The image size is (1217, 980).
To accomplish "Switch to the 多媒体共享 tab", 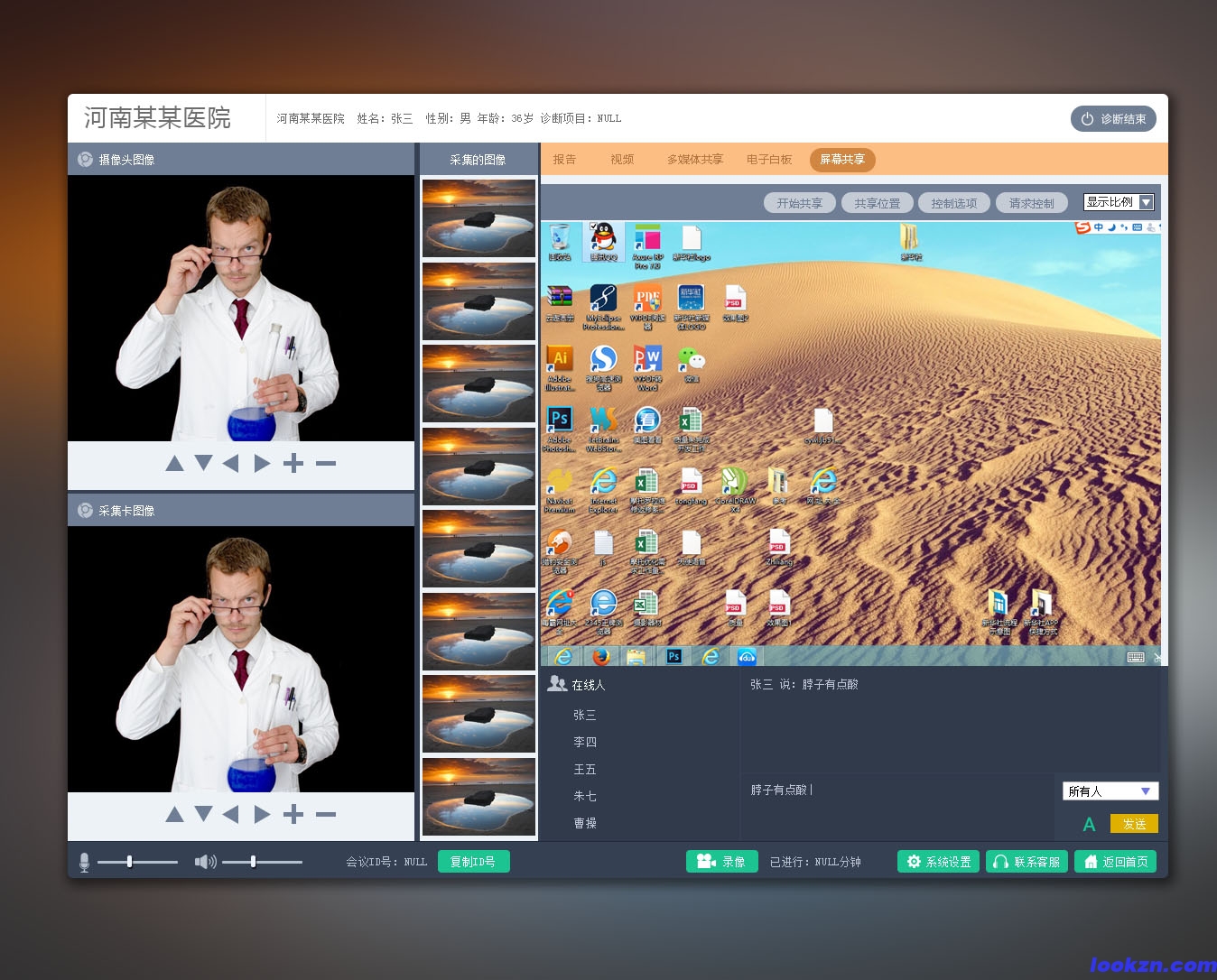I will click(694, 160).
